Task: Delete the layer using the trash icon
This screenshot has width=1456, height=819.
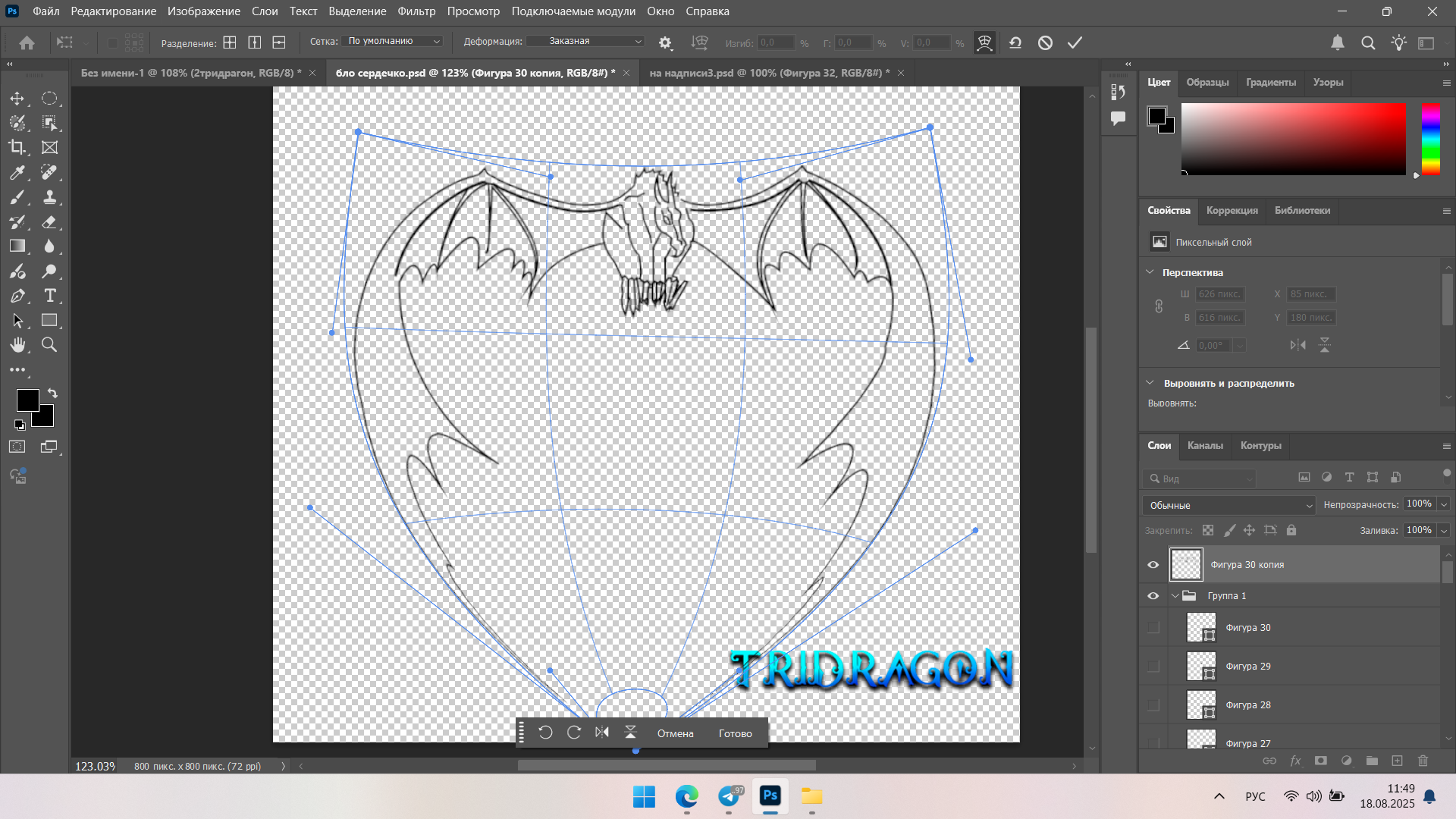Action: pos(1423,761)
